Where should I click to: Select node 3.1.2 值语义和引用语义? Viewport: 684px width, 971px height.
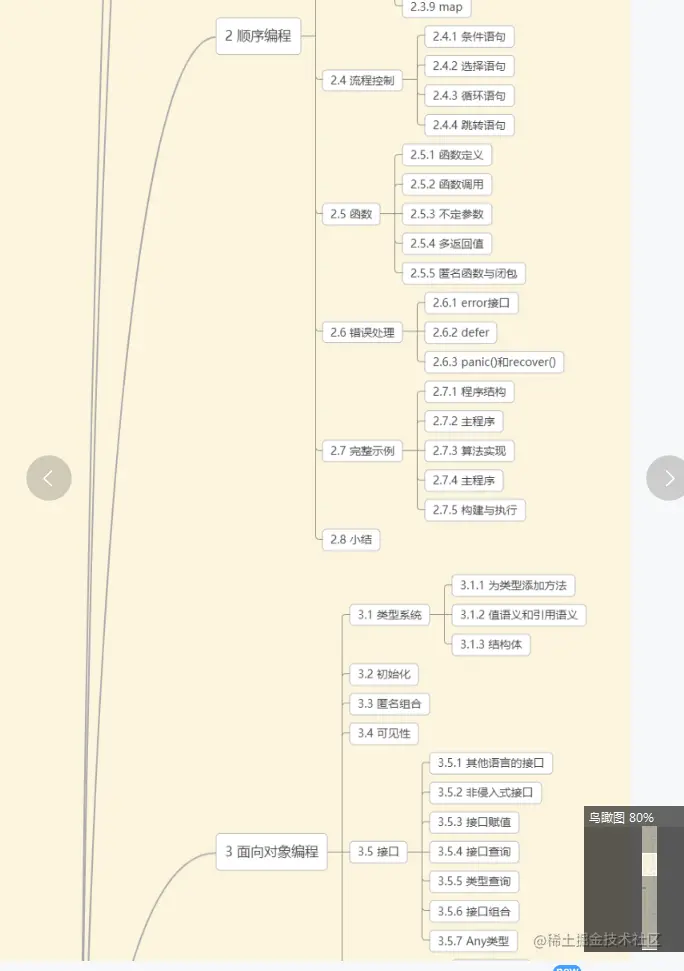click(x=519, y=615)
